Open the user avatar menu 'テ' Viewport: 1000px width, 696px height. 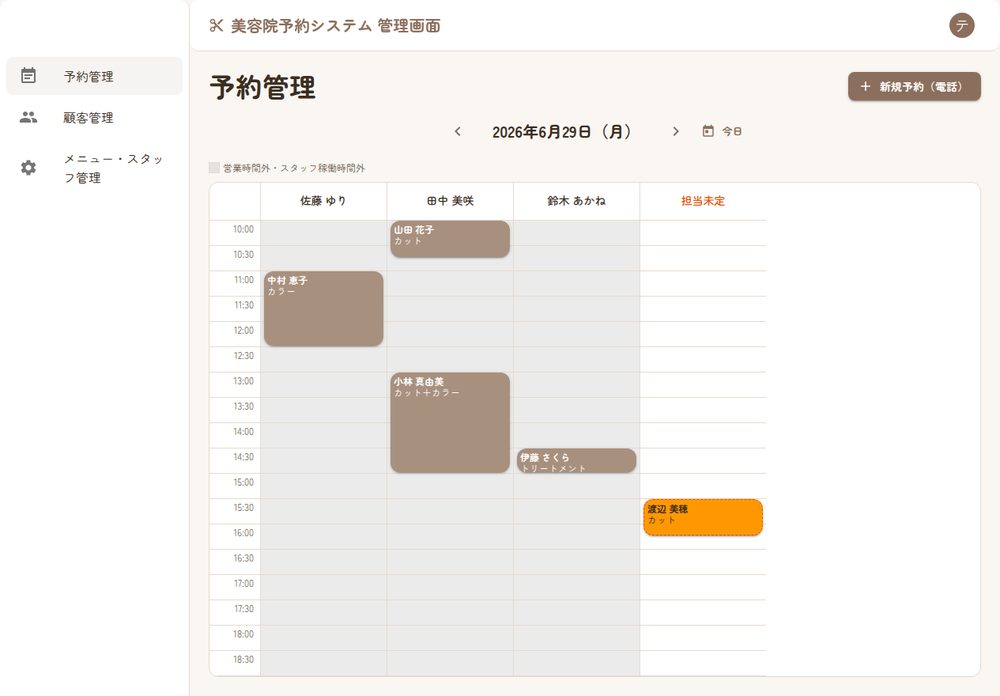coord(961,26)
